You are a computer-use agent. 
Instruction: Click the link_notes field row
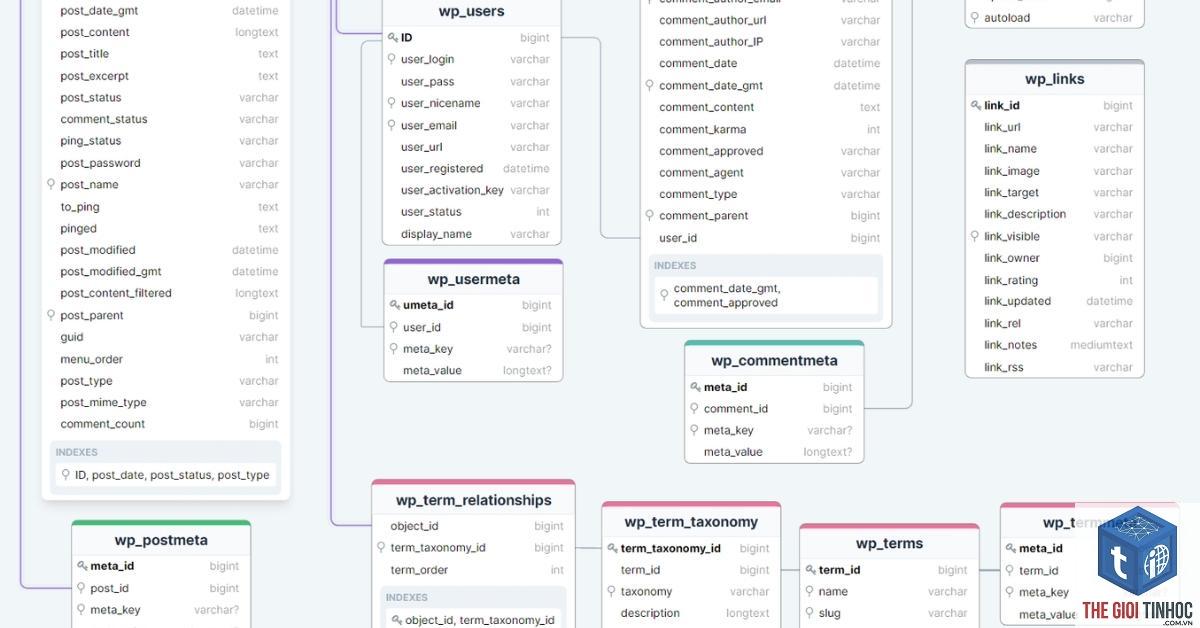click(1055, 345)
